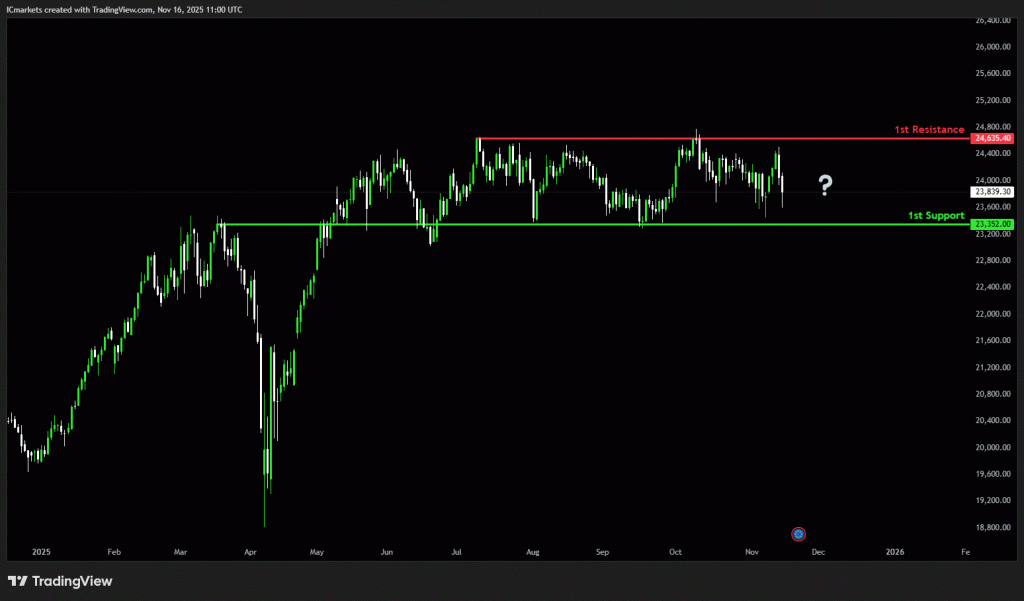The width and height of the screenshot is (1024, 601).
Task: Click the Oct label on time axis
Action: pos(675,551)
